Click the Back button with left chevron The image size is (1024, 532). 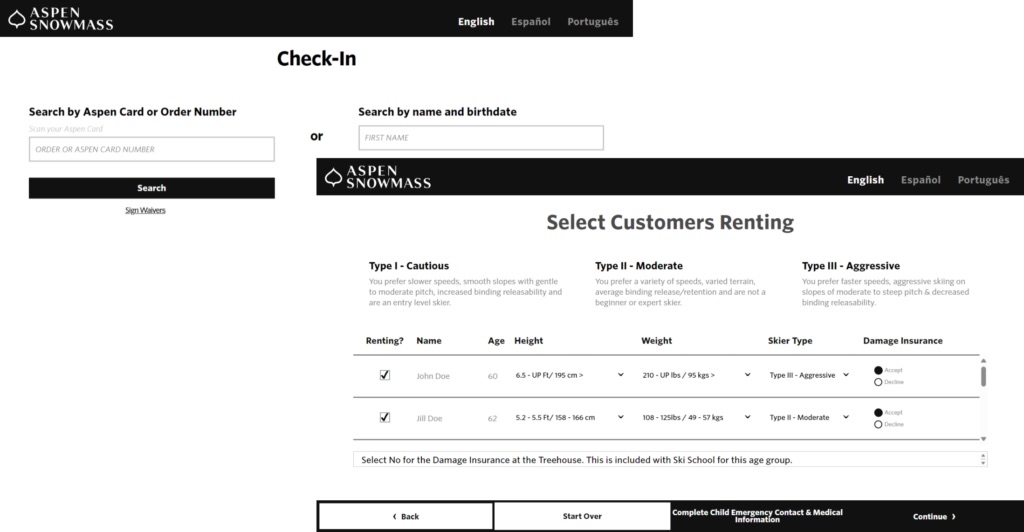405,516
